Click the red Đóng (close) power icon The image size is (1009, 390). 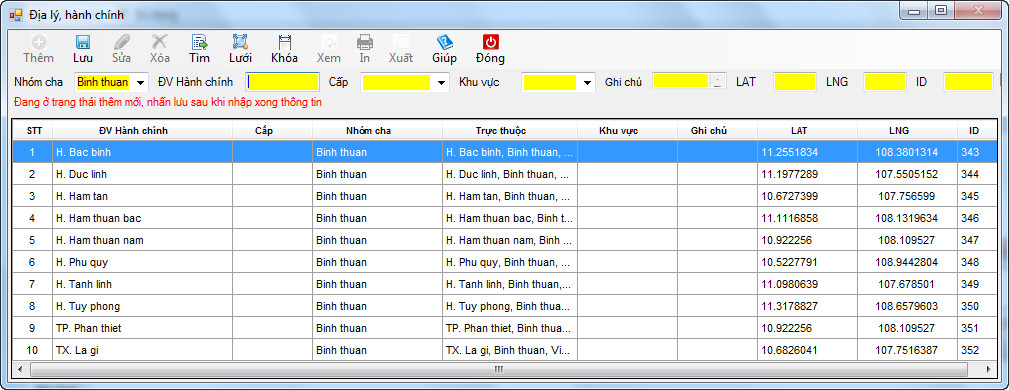click(490, 43)
